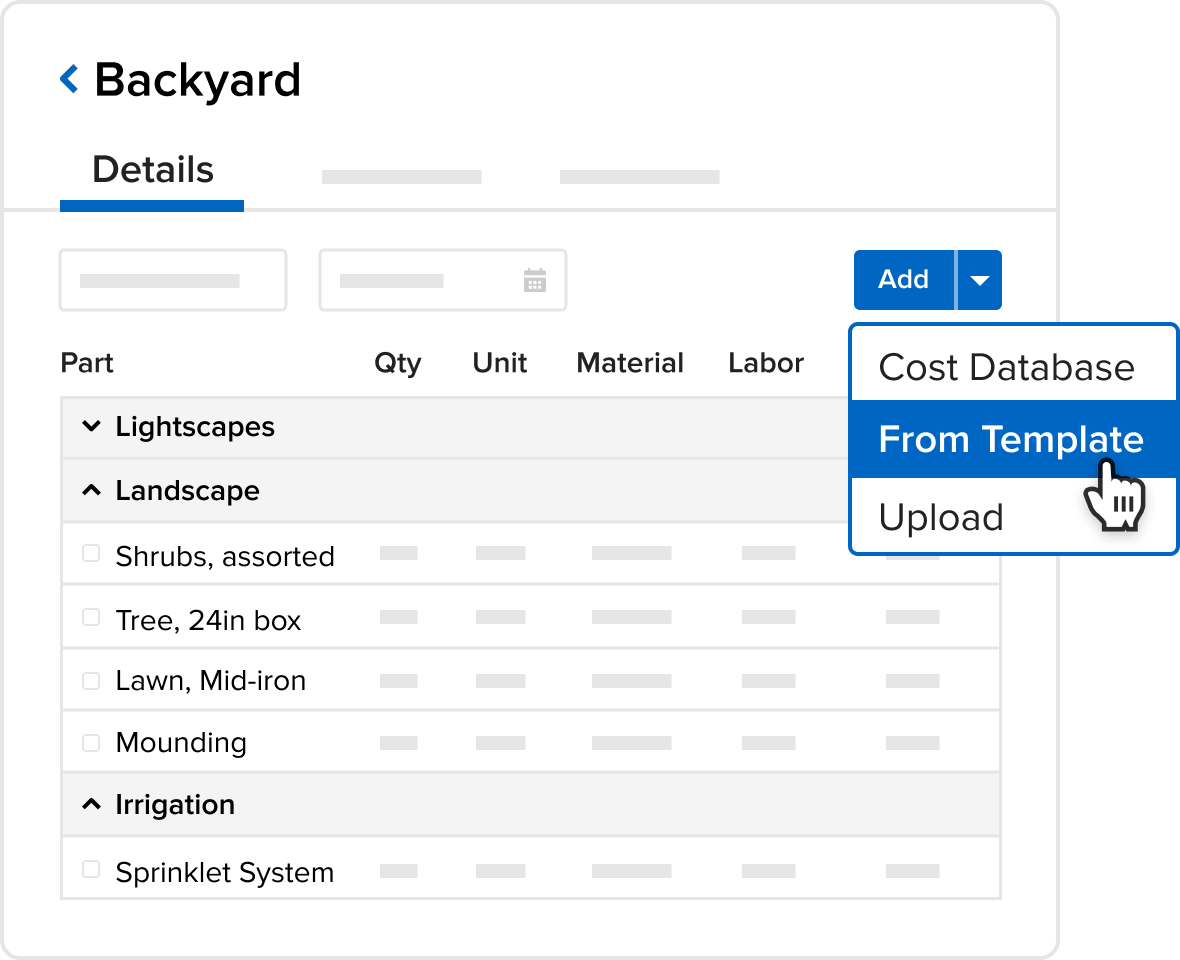1180x960 pixels.
Task: Click the Tree, 24in box part name
Action: [208, 621]
